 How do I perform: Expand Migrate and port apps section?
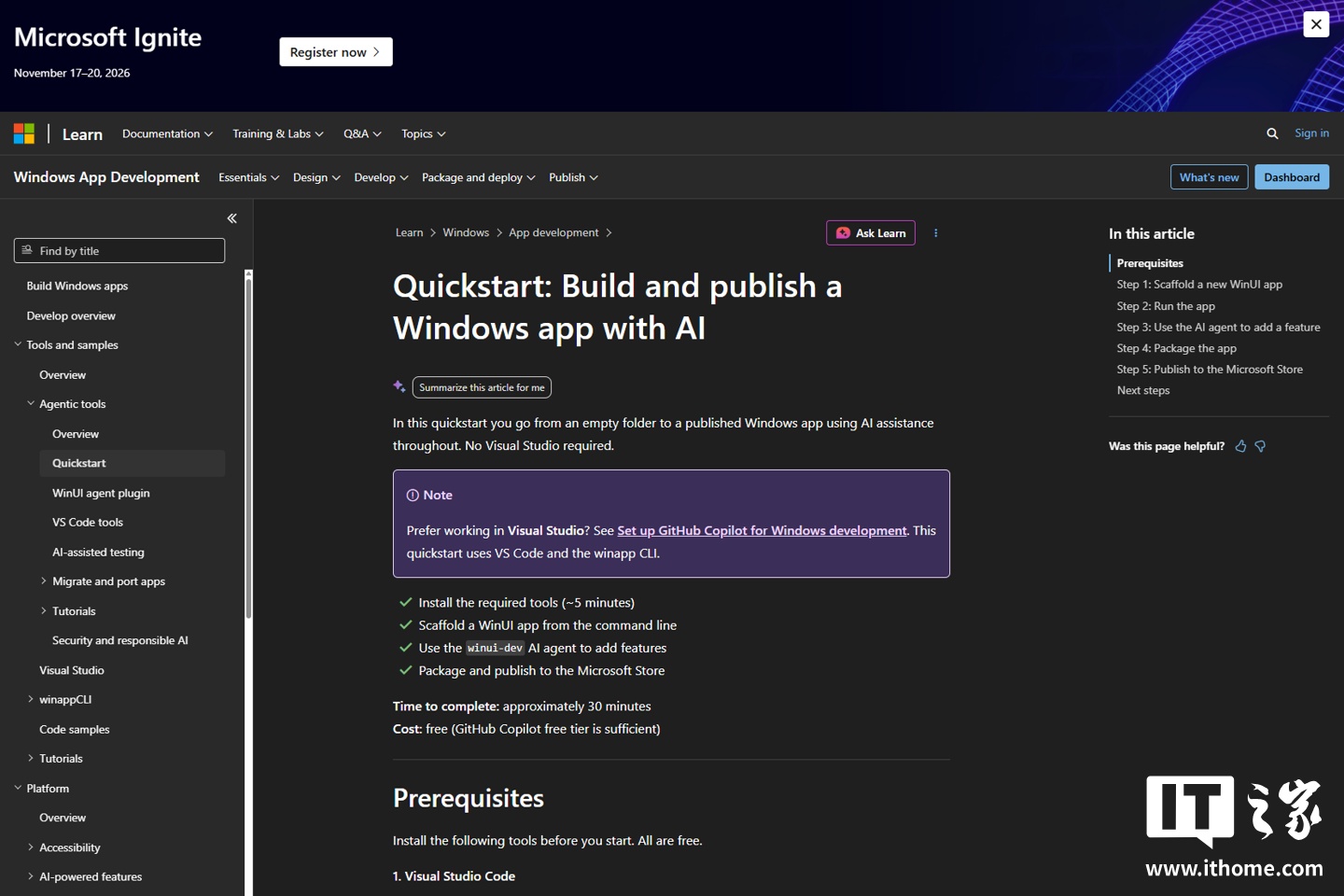tap(44, 581)
